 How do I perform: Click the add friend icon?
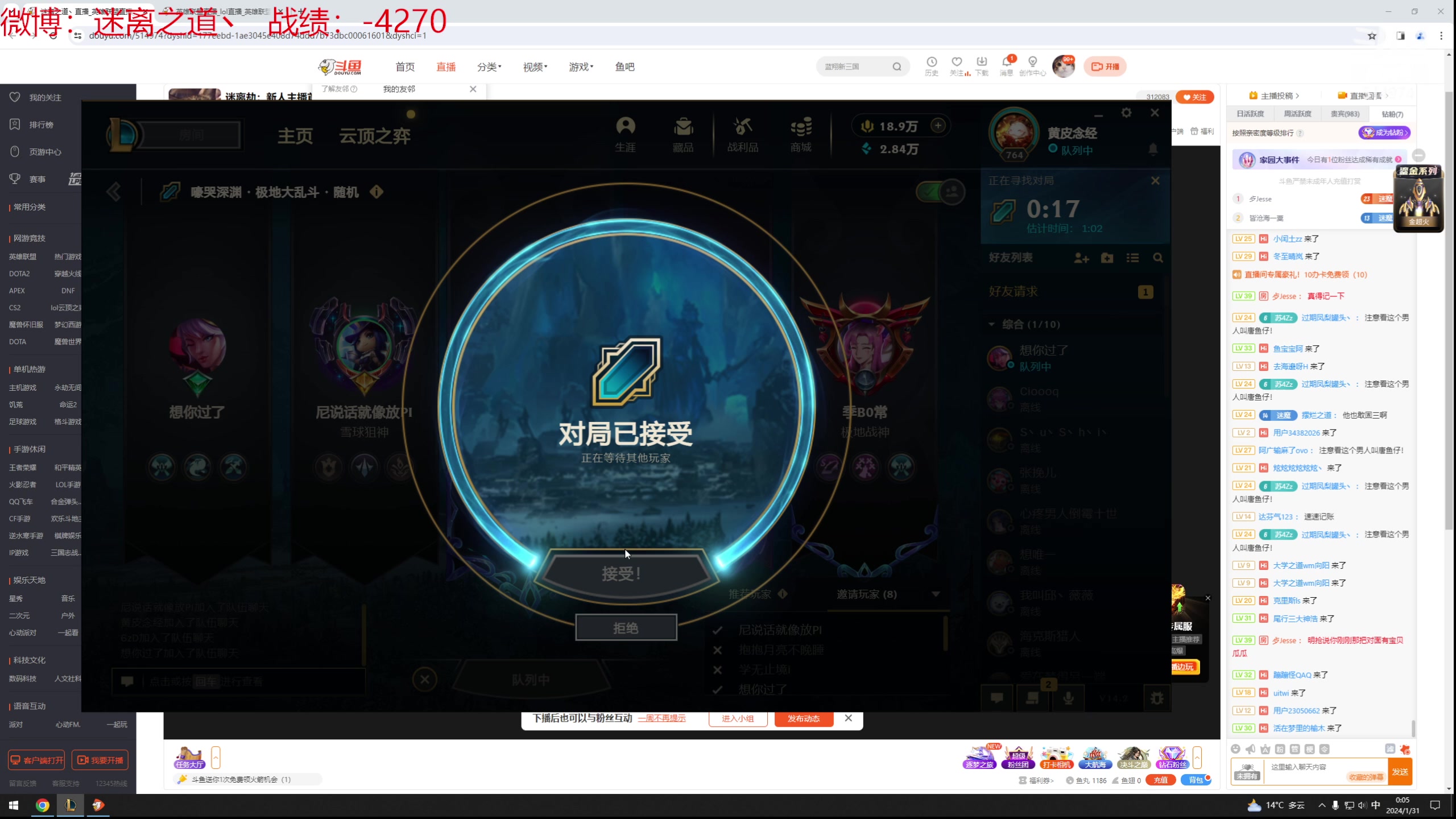click(1081, 258)
